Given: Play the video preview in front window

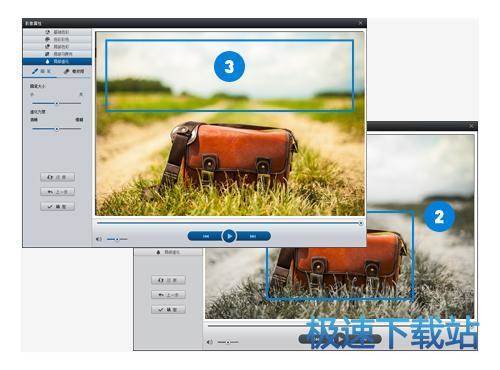Looking at the screenshot, I should point(229,236).
